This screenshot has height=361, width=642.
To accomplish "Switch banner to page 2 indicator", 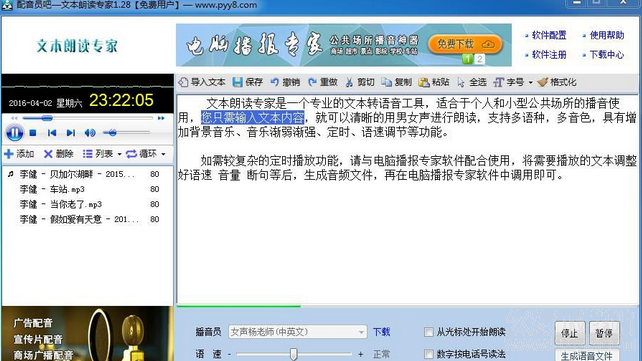I will tap(479, 59).
